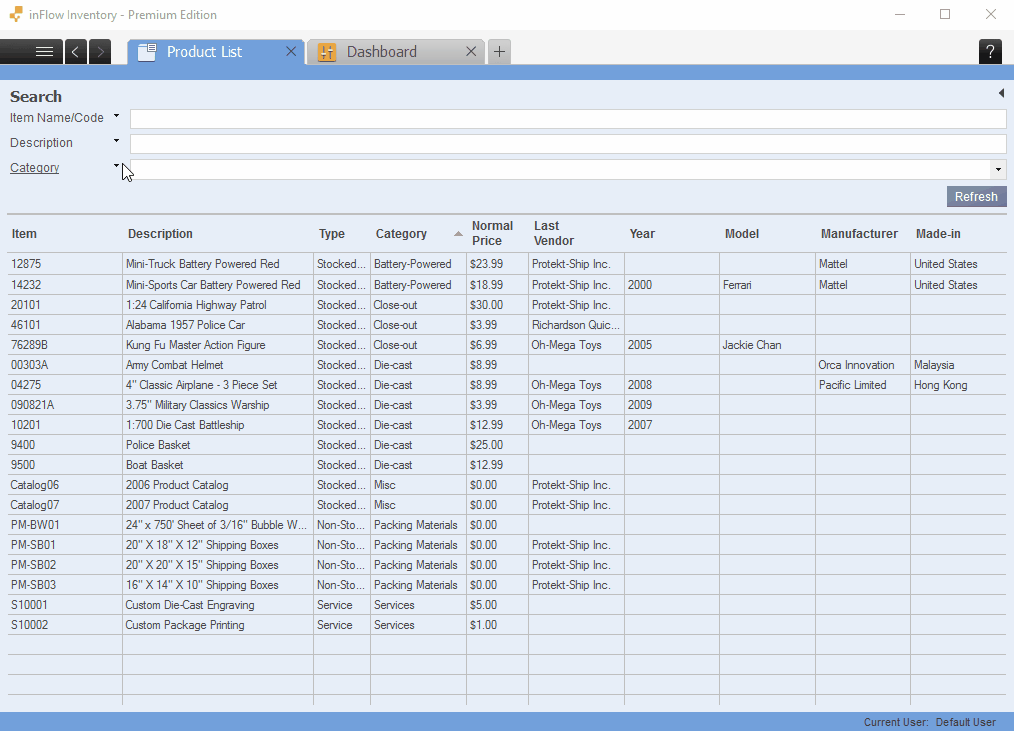
Task: Close the Product List tab
Action: pos(291,52)
